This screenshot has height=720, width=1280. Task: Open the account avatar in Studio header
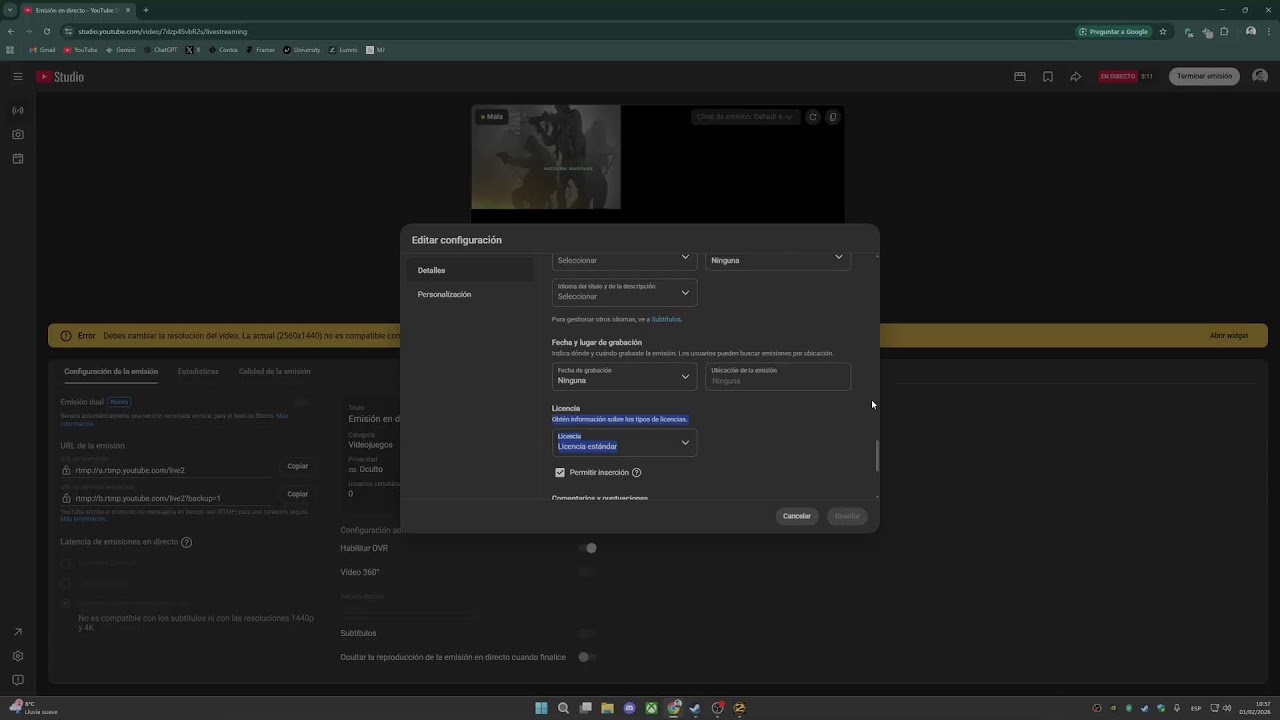point(1260,77)
